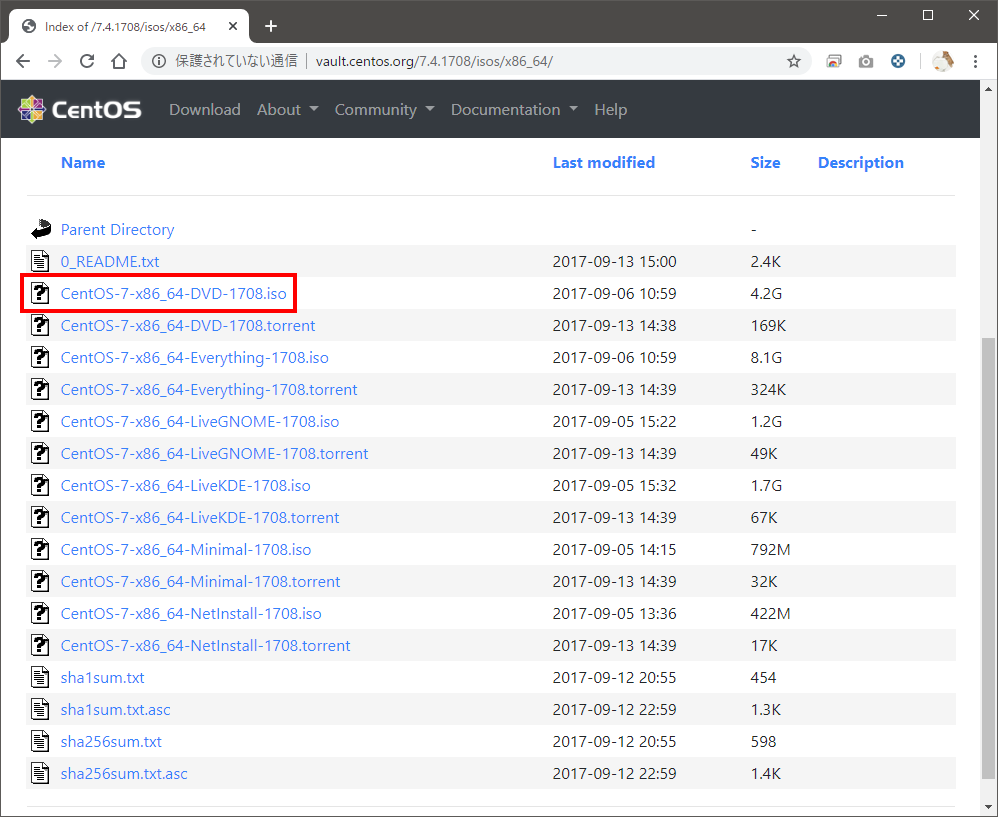Click the vertical scrollbar thumb
The image size is (998, 817).
coord(988,559)
